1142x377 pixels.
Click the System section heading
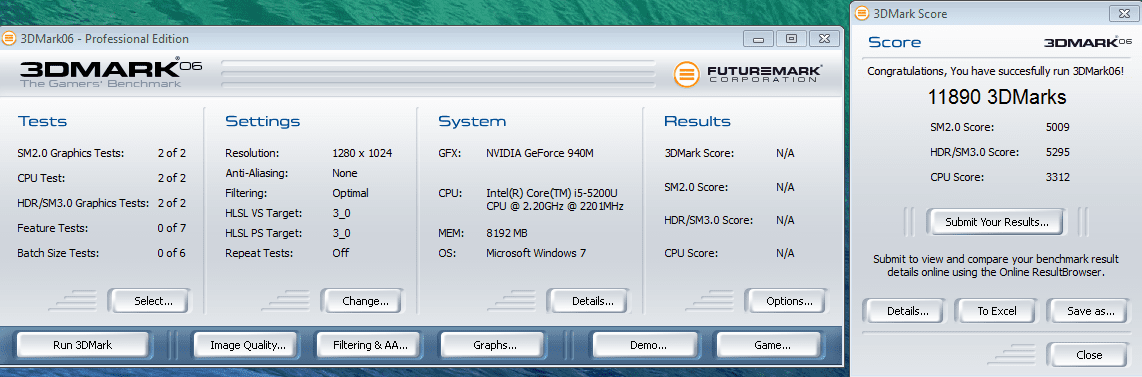[x=472, y=121]
